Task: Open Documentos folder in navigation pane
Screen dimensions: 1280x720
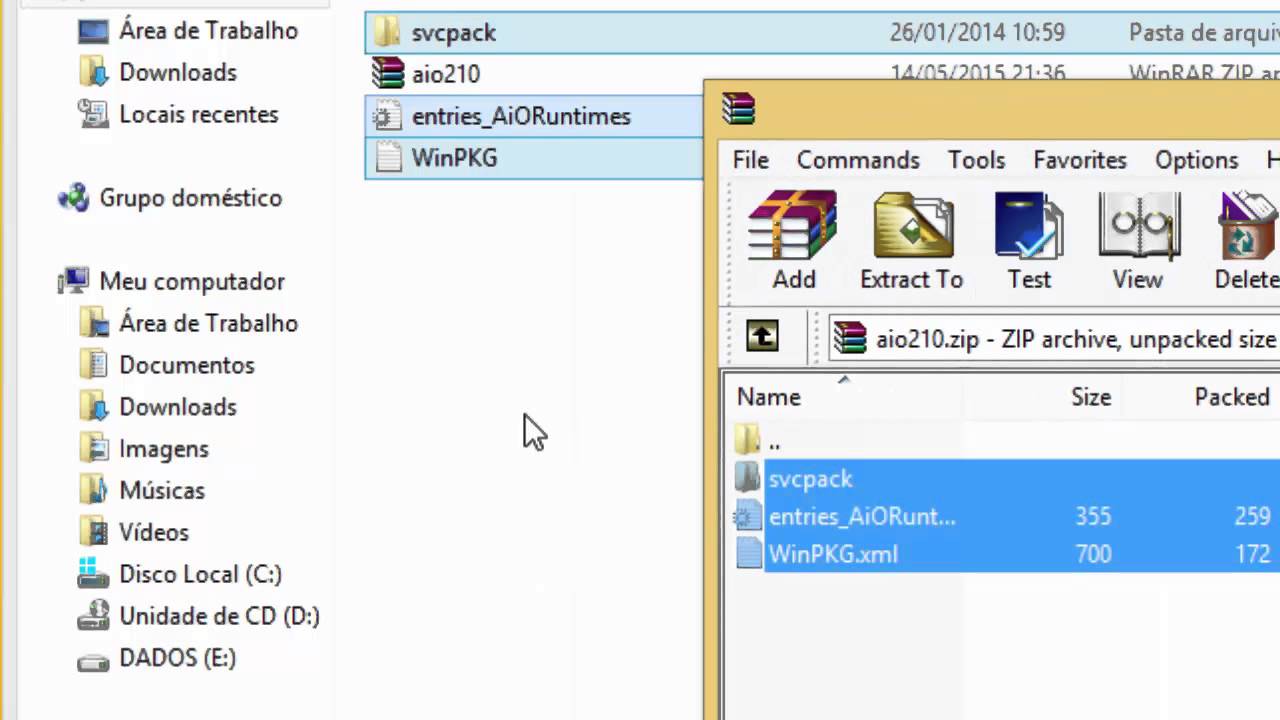Action: 187,366
